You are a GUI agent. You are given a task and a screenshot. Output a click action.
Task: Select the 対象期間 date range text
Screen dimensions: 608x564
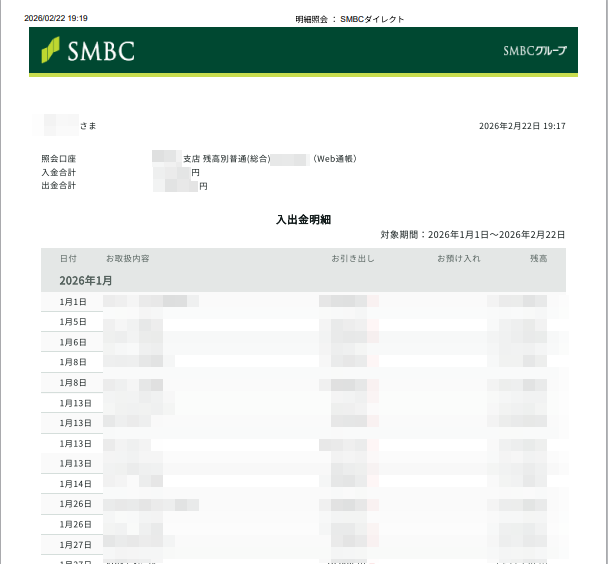(472, 235)
